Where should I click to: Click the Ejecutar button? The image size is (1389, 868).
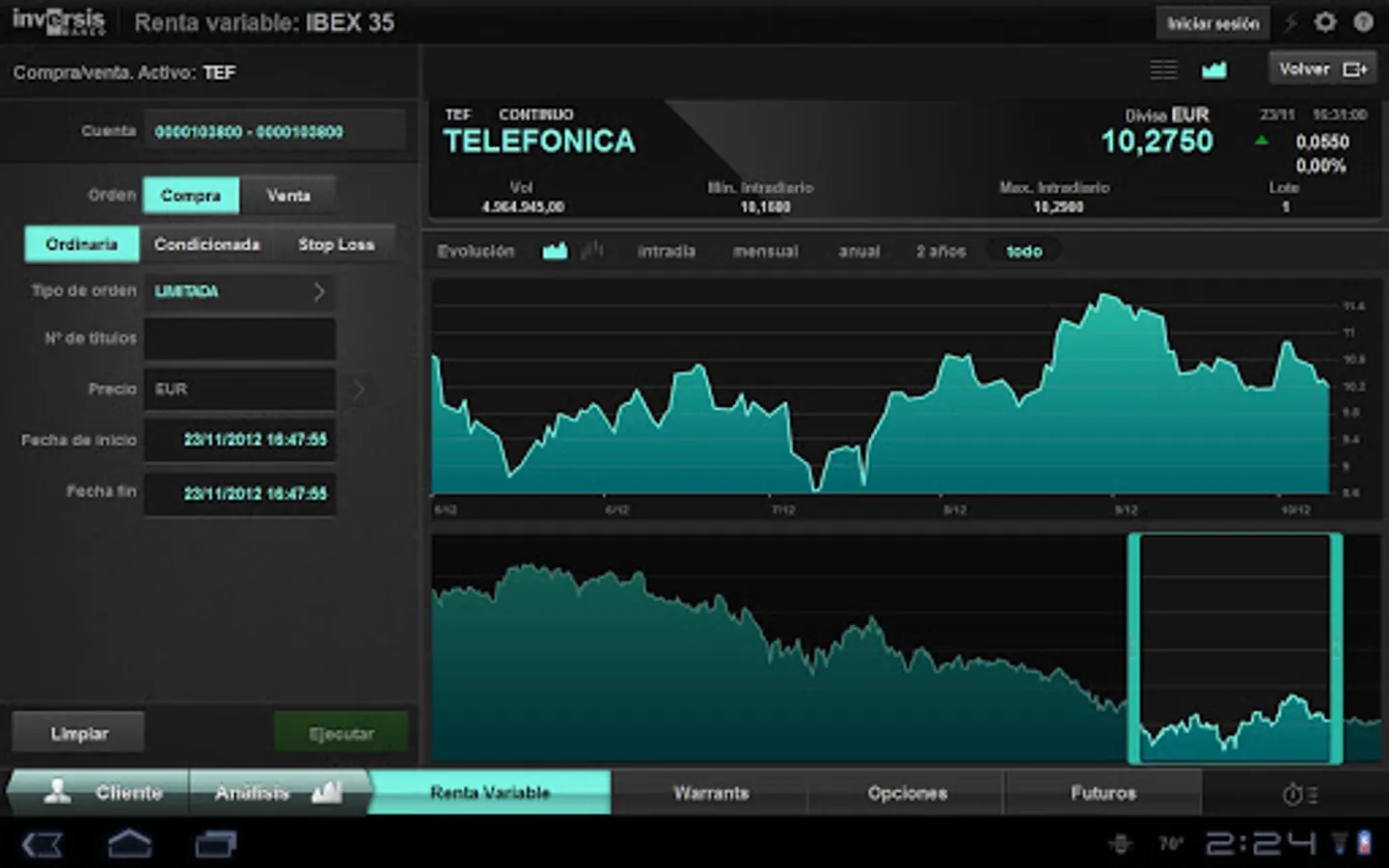point(340,734)
